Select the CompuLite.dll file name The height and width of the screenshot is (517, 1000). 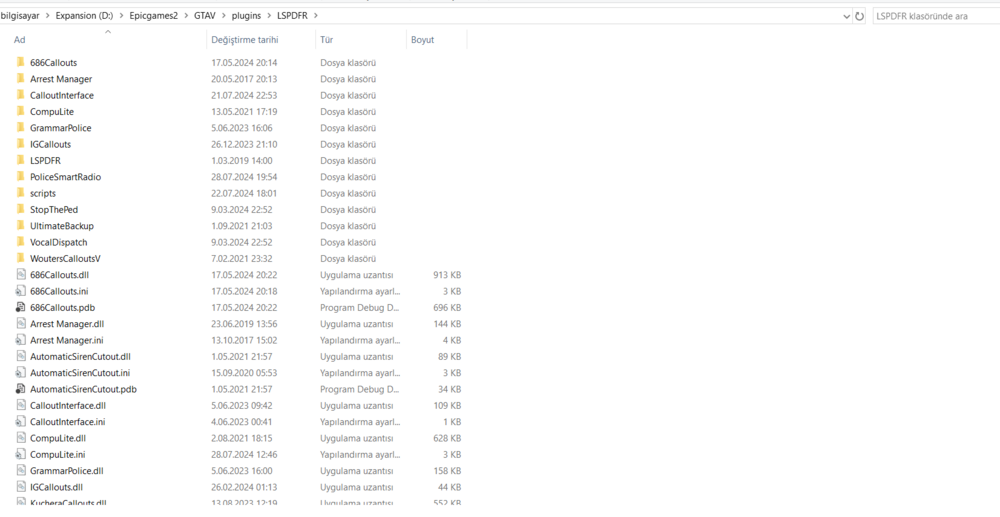pyautogui.click(x=57, y=438)
